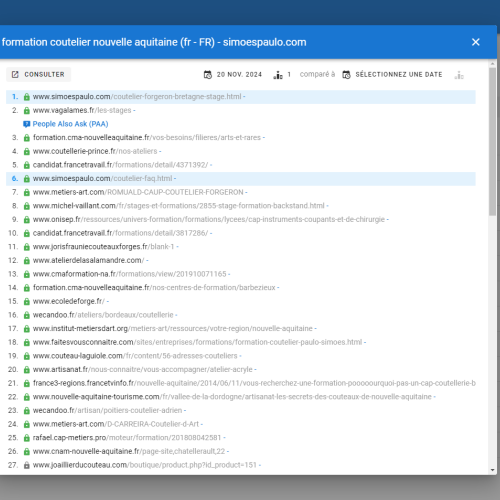Click green padlock icon next to coutellerie-prince.fr
Viewport: 500px width, 500px height.
point(27,152)
